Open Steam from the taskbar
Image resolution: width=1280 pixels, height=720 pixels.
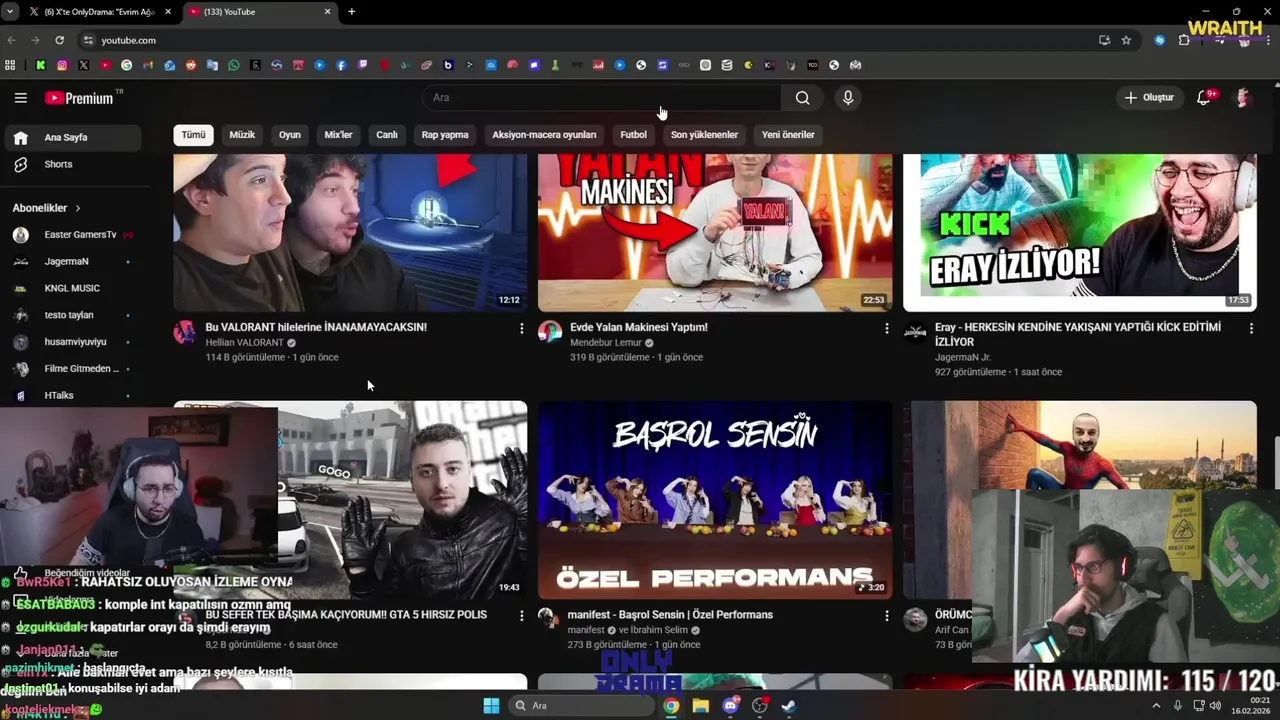789,706
